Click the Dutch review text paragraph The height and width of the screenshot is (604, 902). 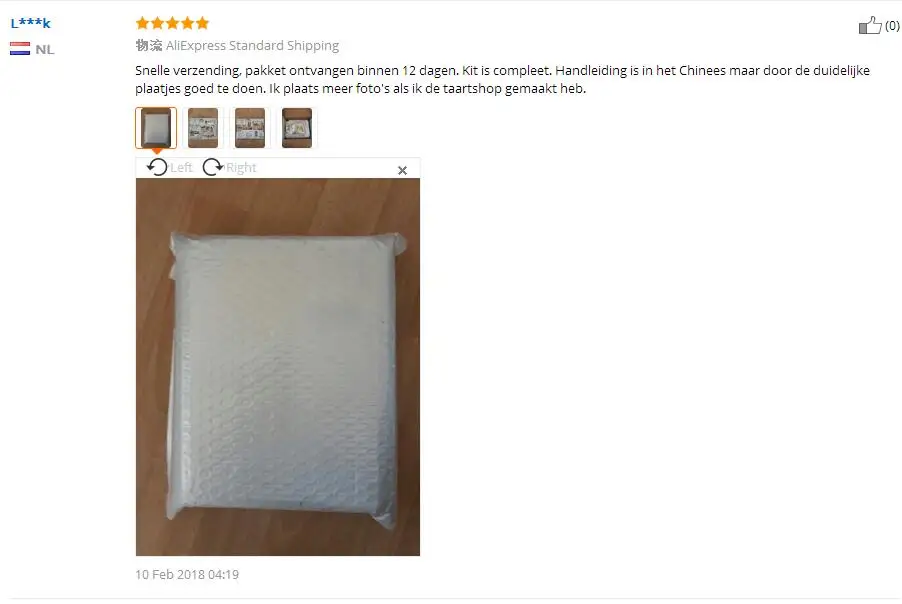tap(502, 79)
